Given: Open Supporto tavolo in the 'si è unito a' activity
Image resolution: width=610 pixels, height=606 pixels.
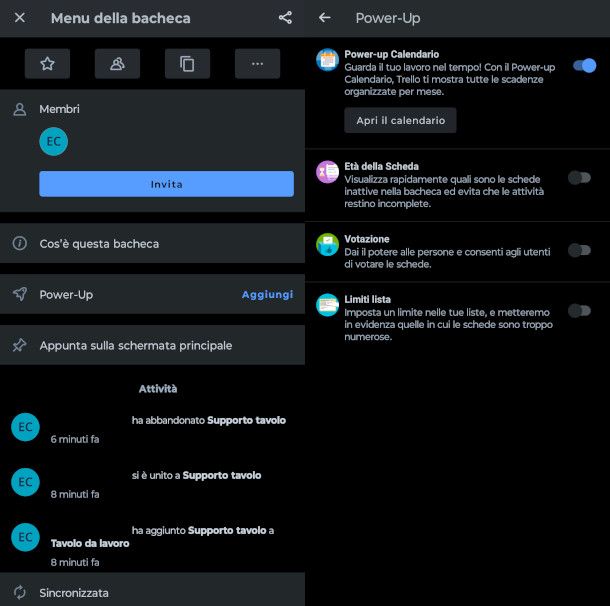Looking at the screenshot, I should (x=222, y=475).
